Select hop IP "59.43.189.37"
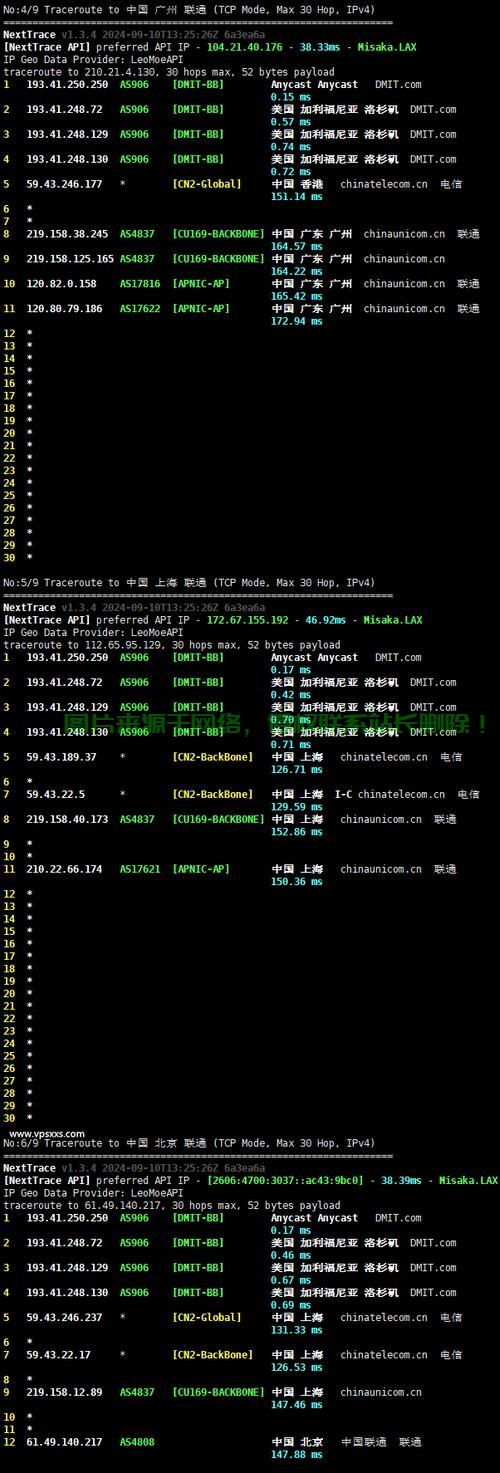Viewport: 500px width, 1473px height. [61, 757]
